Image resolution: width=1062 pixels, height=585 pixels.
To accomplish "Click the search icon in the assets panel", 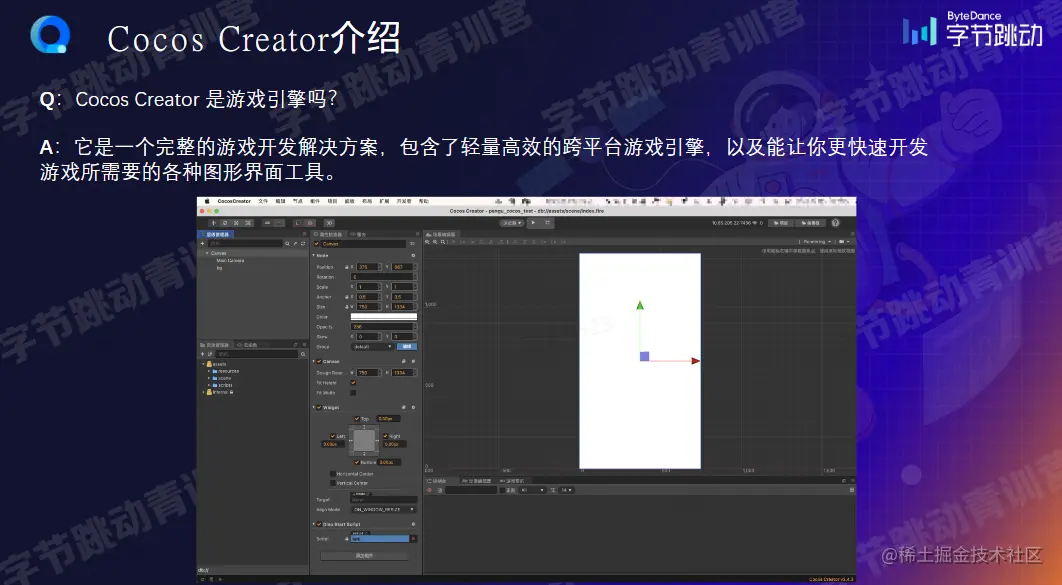I will pos(303,354).
